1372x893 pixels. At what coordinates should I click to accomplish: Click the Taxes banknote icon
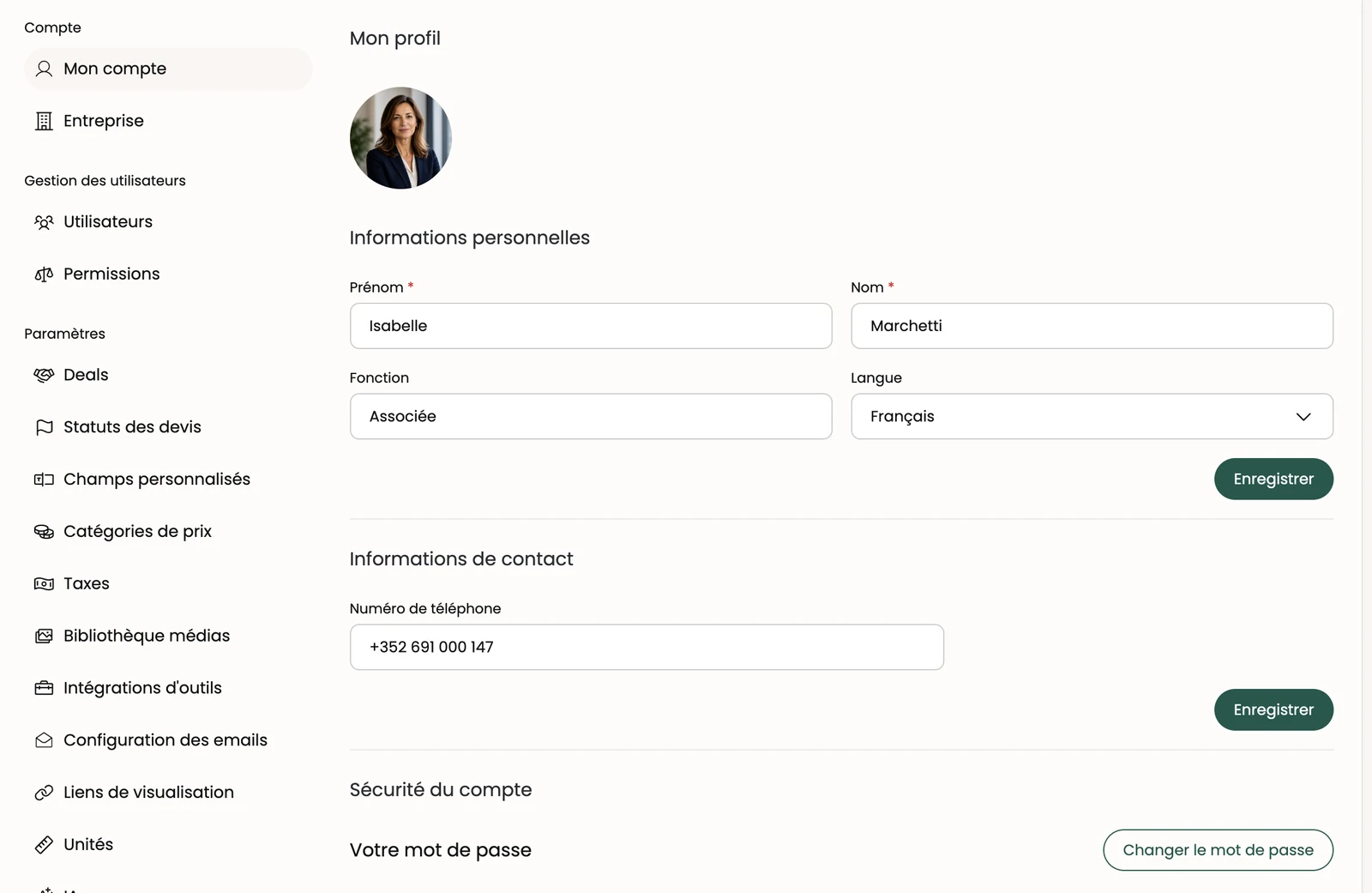[44, 584]
